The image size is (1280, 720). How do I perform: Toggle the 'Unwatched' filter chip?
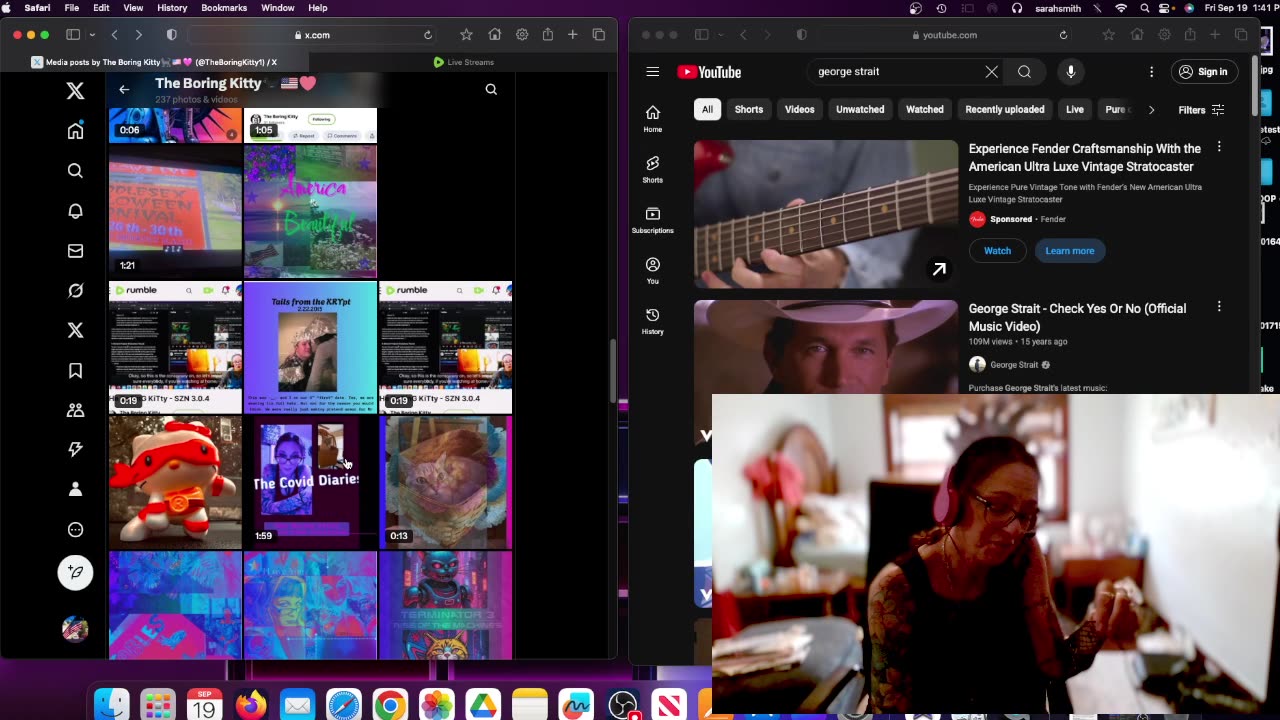[860, 110]
